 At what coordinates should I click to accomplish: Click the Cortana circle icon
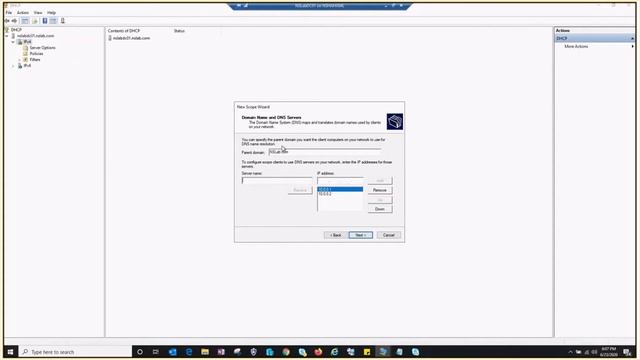[x=140, y=352]
